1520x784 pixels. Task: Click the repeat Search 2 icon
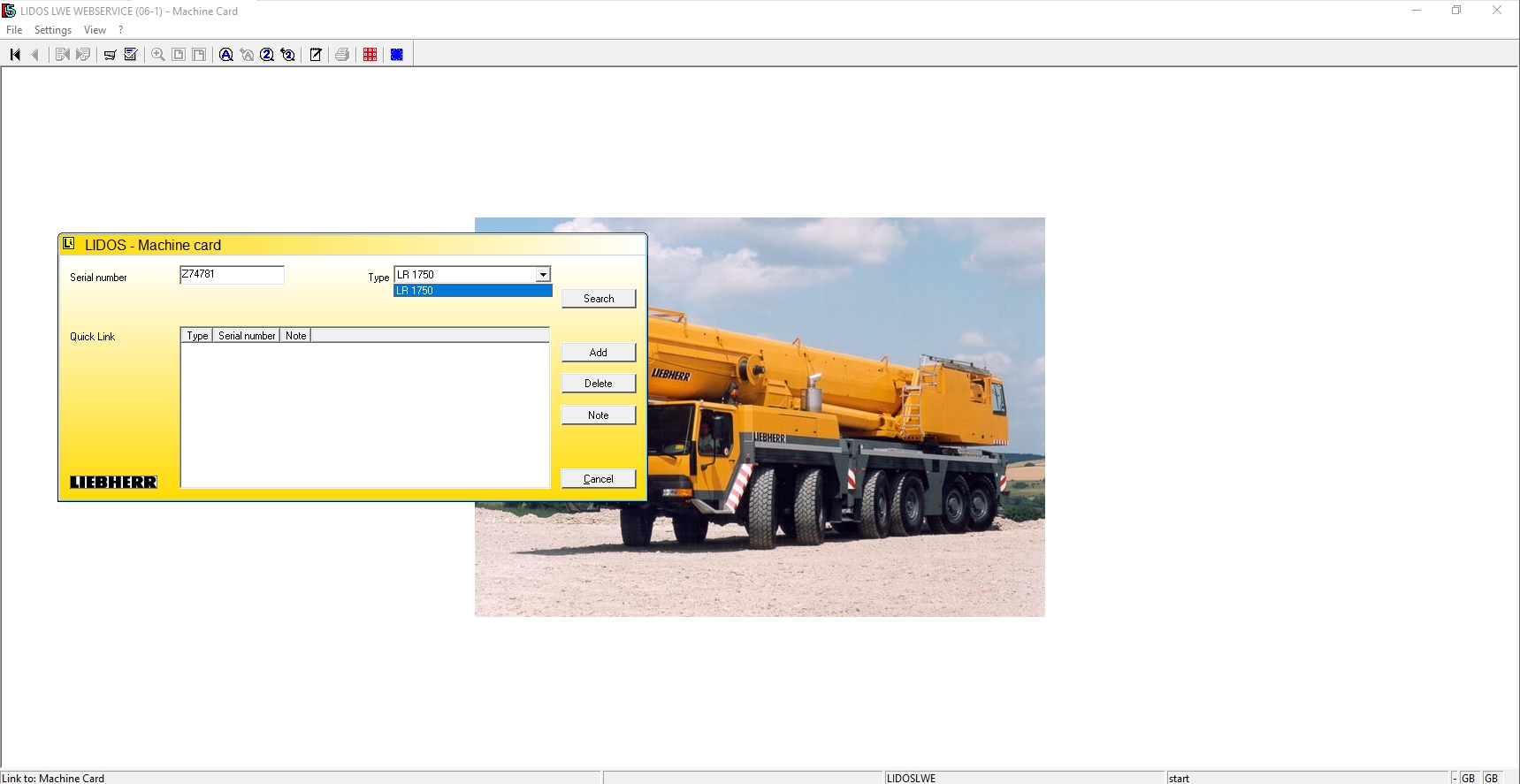click(288, 55)
